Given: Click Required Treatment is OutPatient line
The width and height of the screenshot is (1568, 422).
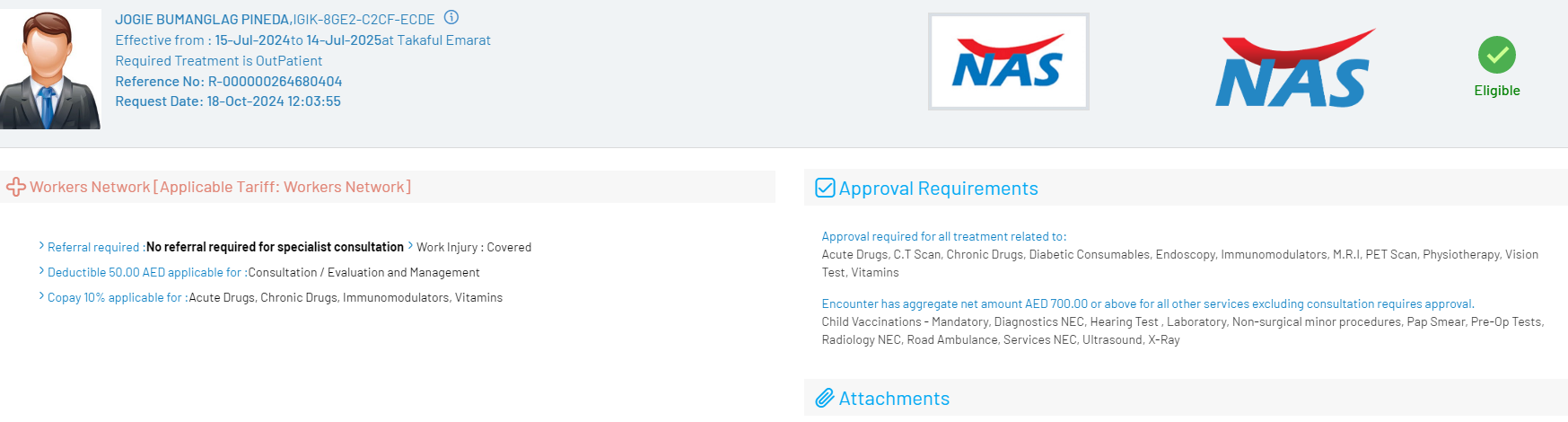Looking at the screenshot, I should click(x=218, y=60).
